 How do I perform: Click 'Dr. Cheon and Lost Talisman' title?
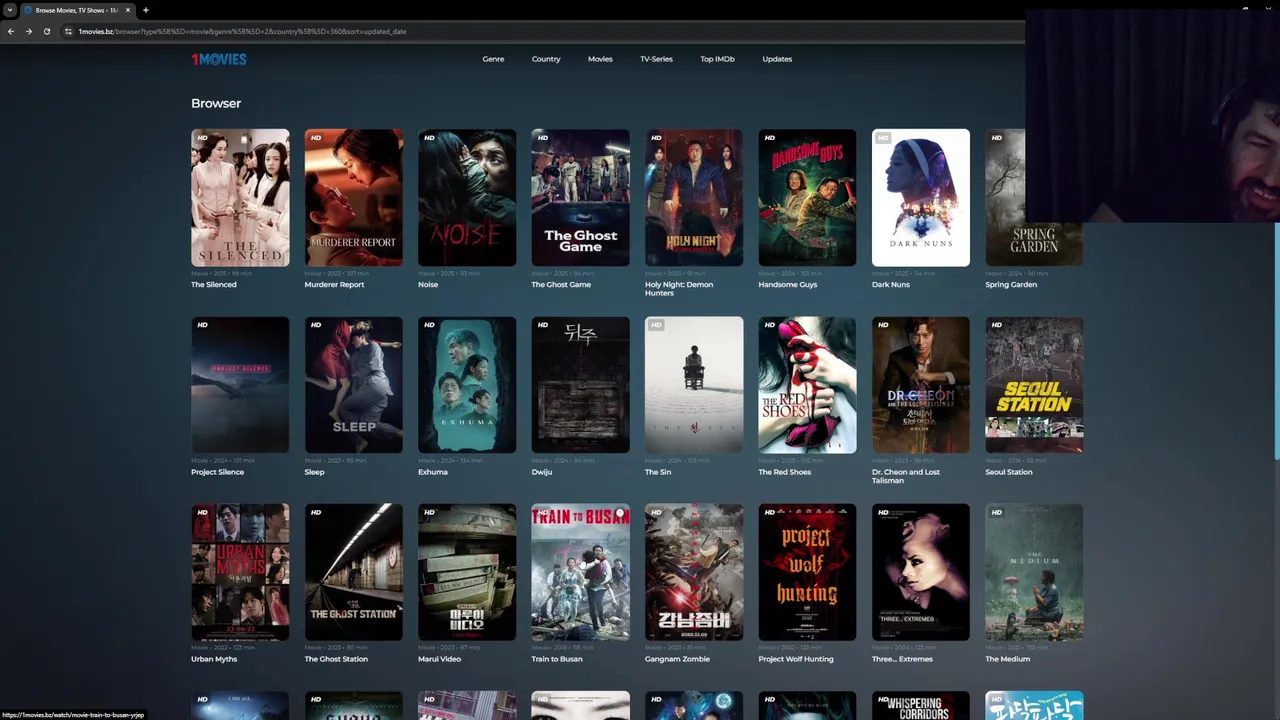(x=906, y=476)
